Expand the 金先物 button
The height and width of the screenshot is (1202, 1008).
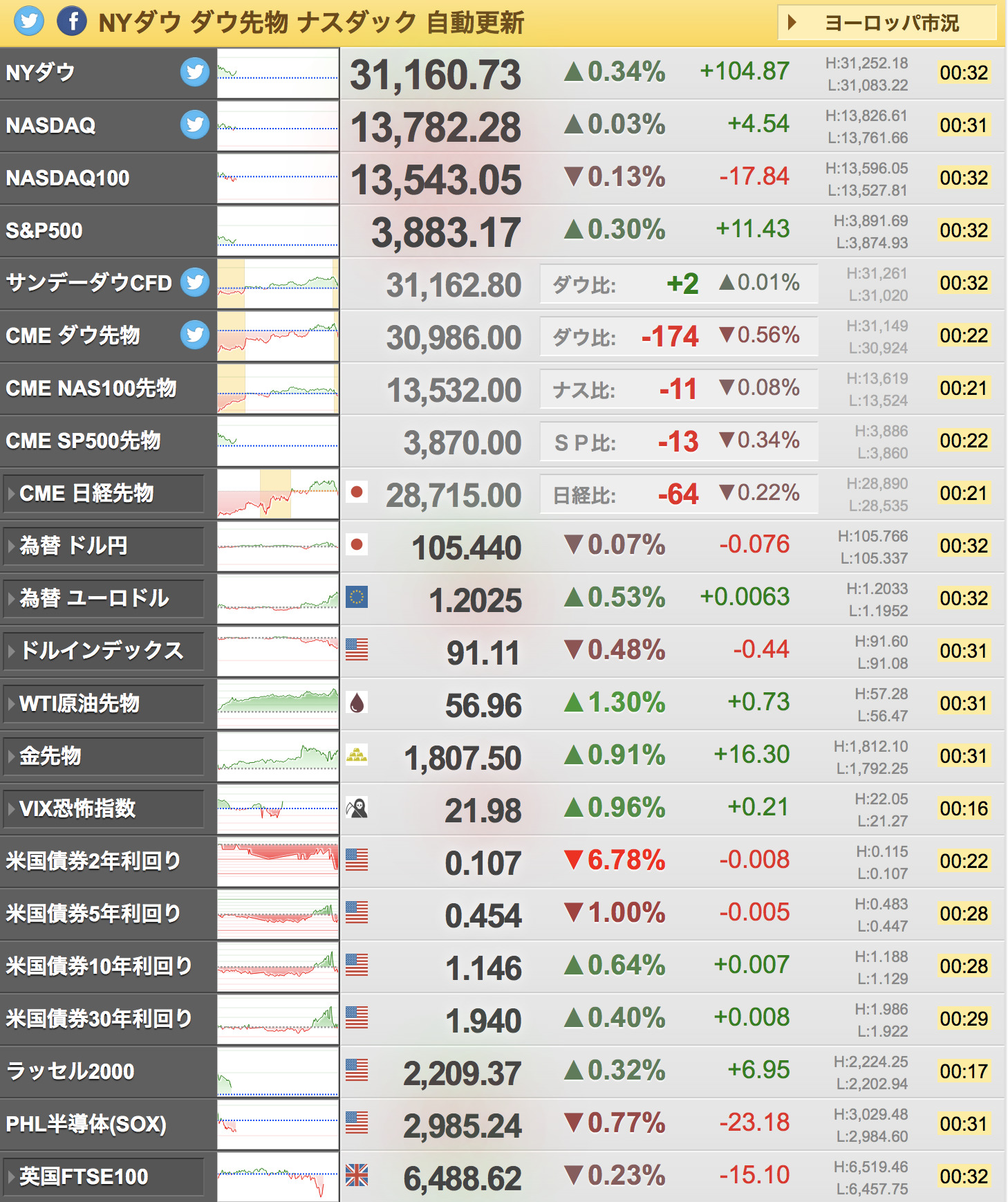click(x=104, y=756)
